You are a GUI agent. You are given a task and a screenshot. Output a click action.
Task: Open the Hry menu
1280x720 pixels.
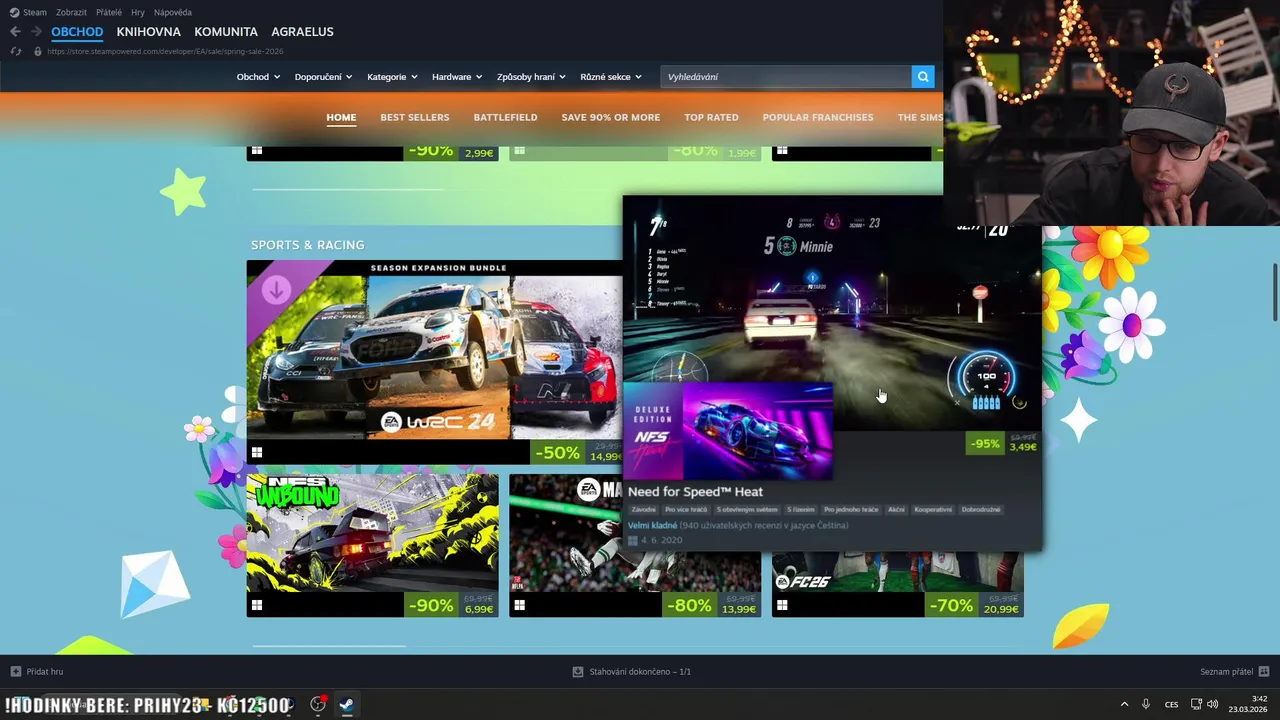[138, 12]
